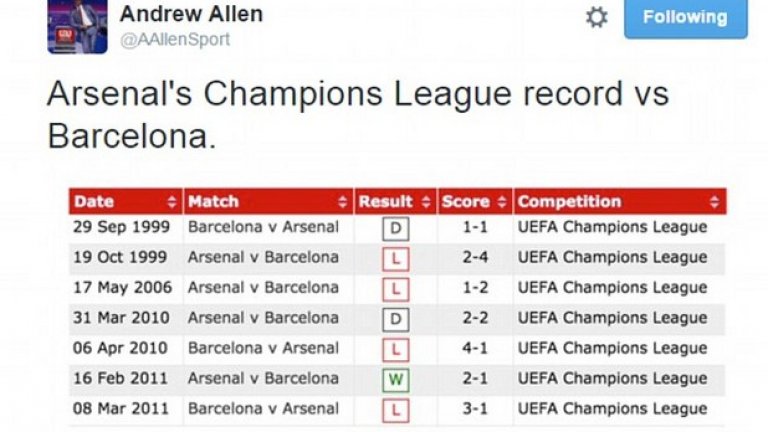Viewport: 768px width, 432px height.
Task: Sort table by Competition column arrows
Action: click(714, 202)
